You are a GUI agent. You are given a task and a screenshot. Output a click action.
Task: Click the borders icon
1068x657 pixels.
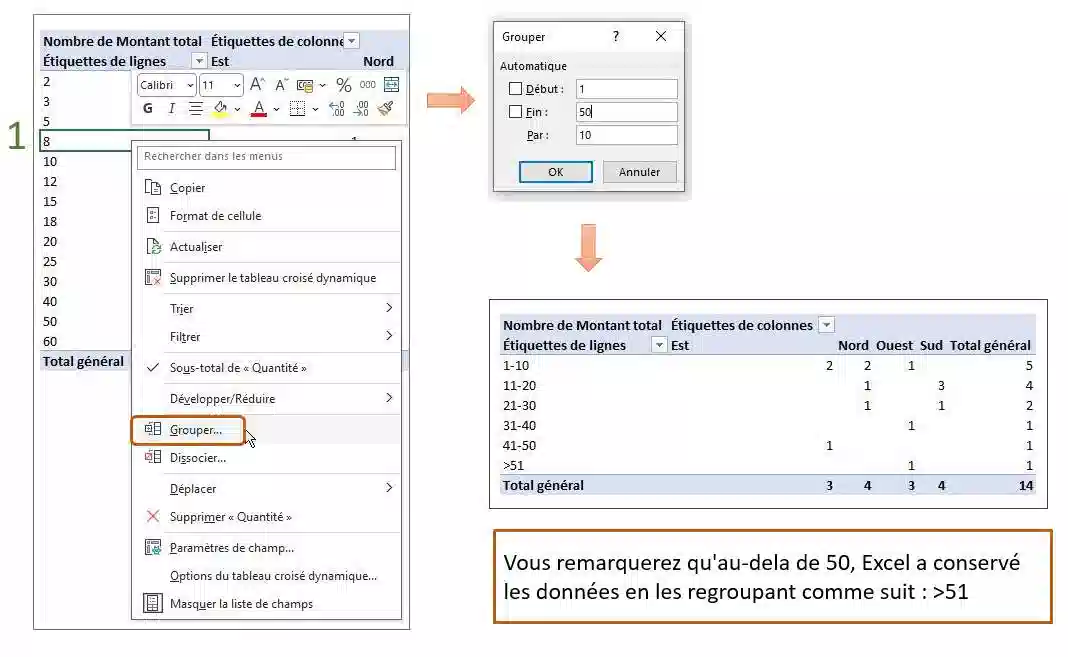pos(298,108)
